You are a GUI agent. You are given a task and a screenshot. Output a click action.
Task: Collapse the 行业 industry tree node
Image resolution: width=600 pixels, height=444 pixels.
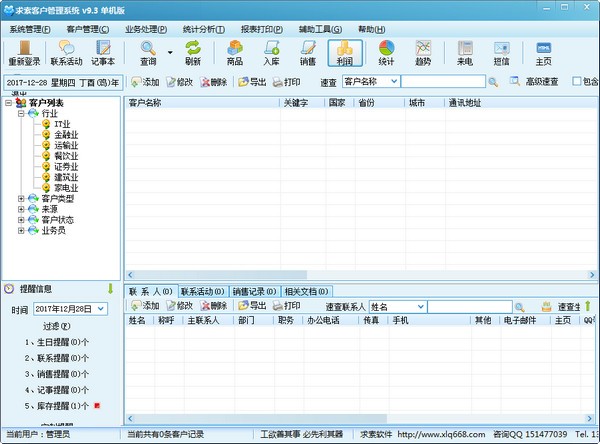(x=22, y=114)
